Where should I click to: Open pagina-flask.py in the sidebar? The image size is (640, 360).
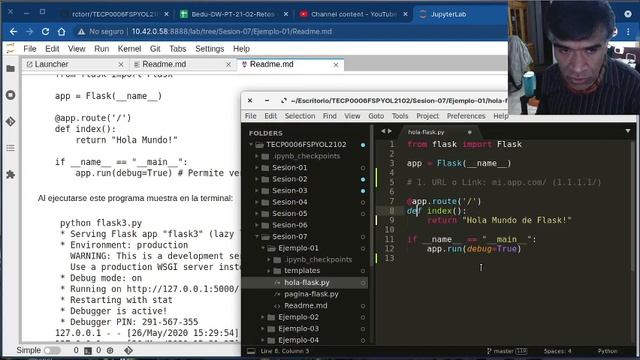pyautogui.click(x=311, y=294)
